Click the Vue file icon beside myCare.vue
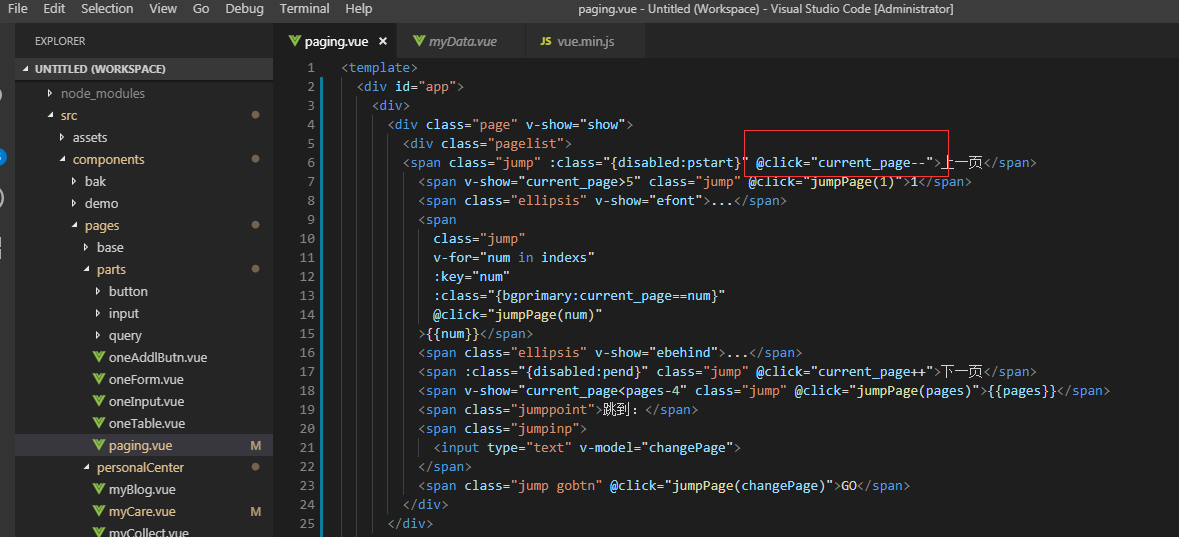The width and height of the screenshot is (1179, 537). (98, 511)
